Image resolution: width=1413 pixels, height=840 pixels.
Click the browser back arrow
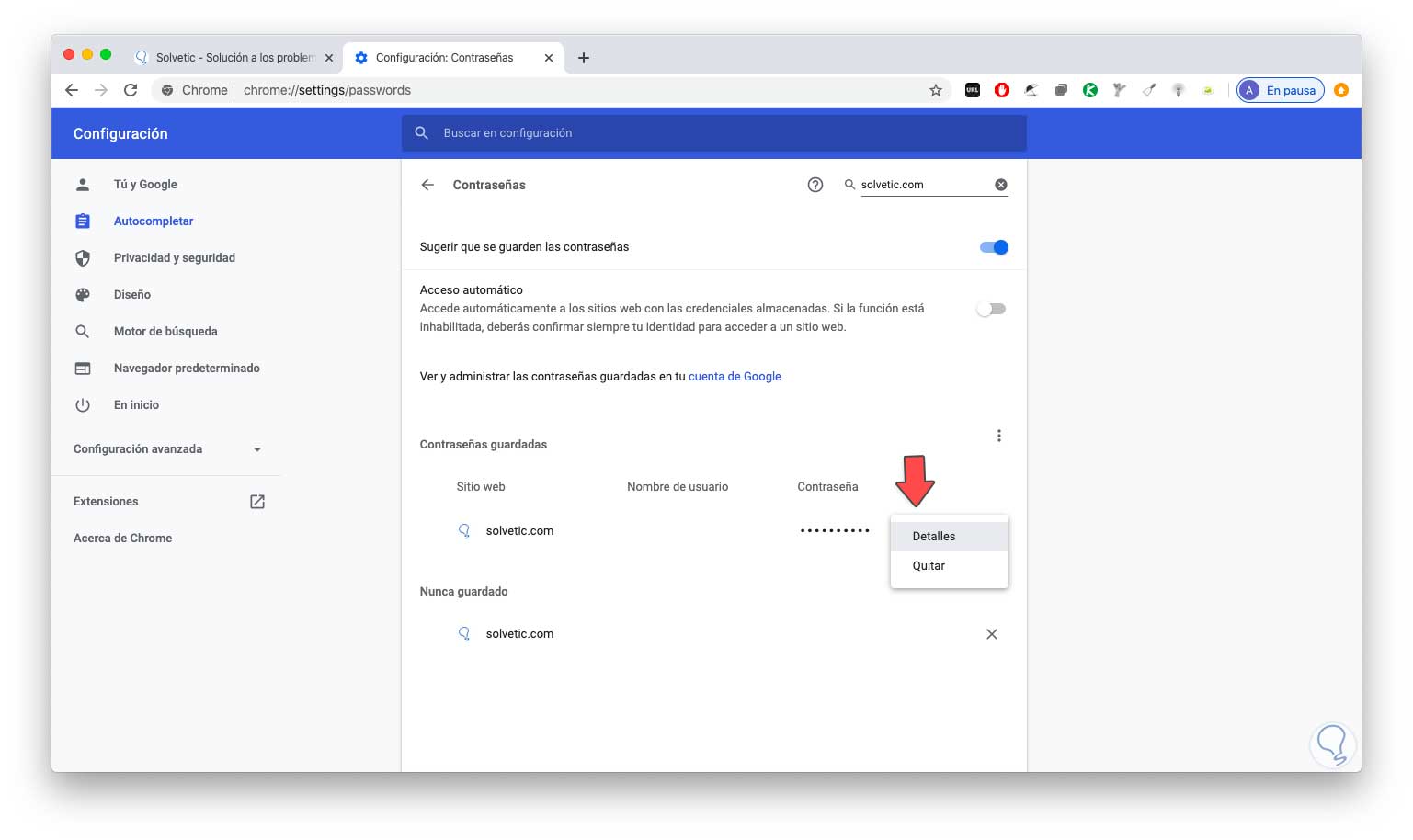pyautogui.click(x=72, y=90)
